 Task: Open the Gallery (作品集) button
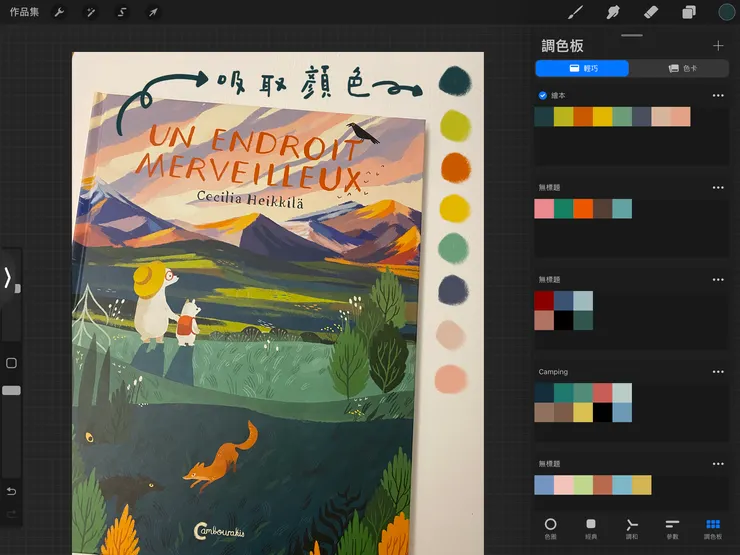(x=24, y=12)
